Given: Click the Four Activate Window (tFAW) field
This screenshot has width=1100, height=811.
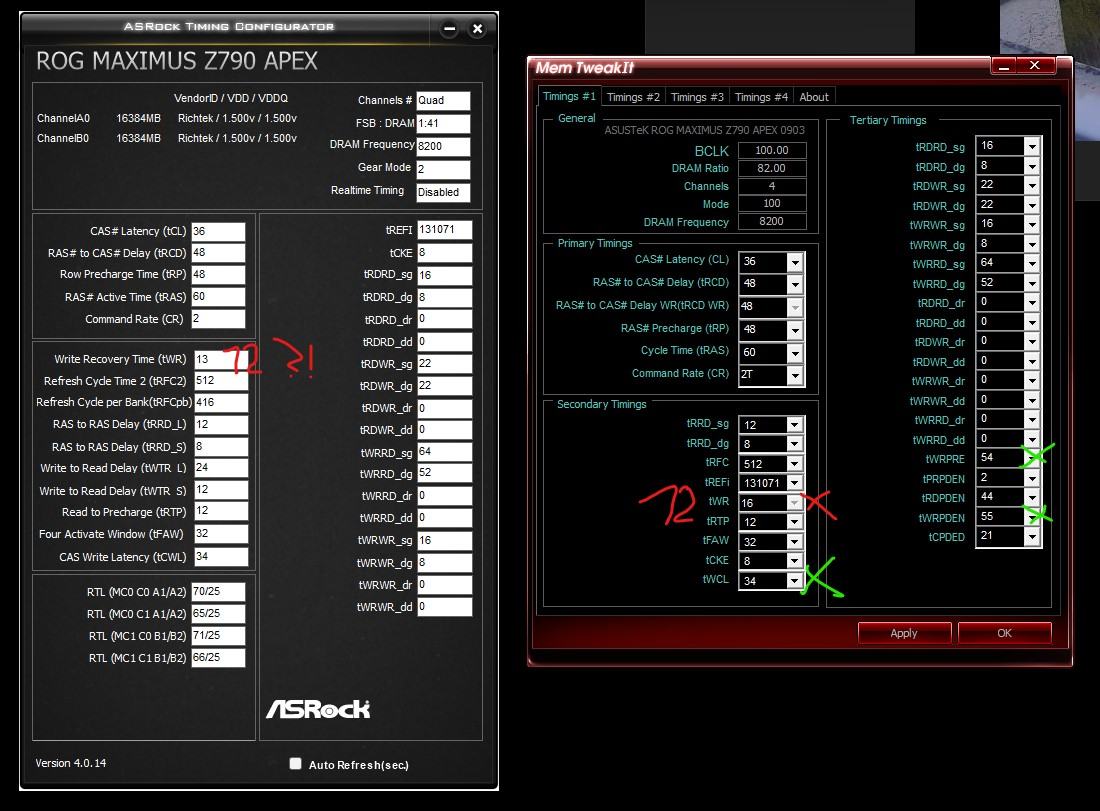Looking at the screenshot, I should coord(220,534).
